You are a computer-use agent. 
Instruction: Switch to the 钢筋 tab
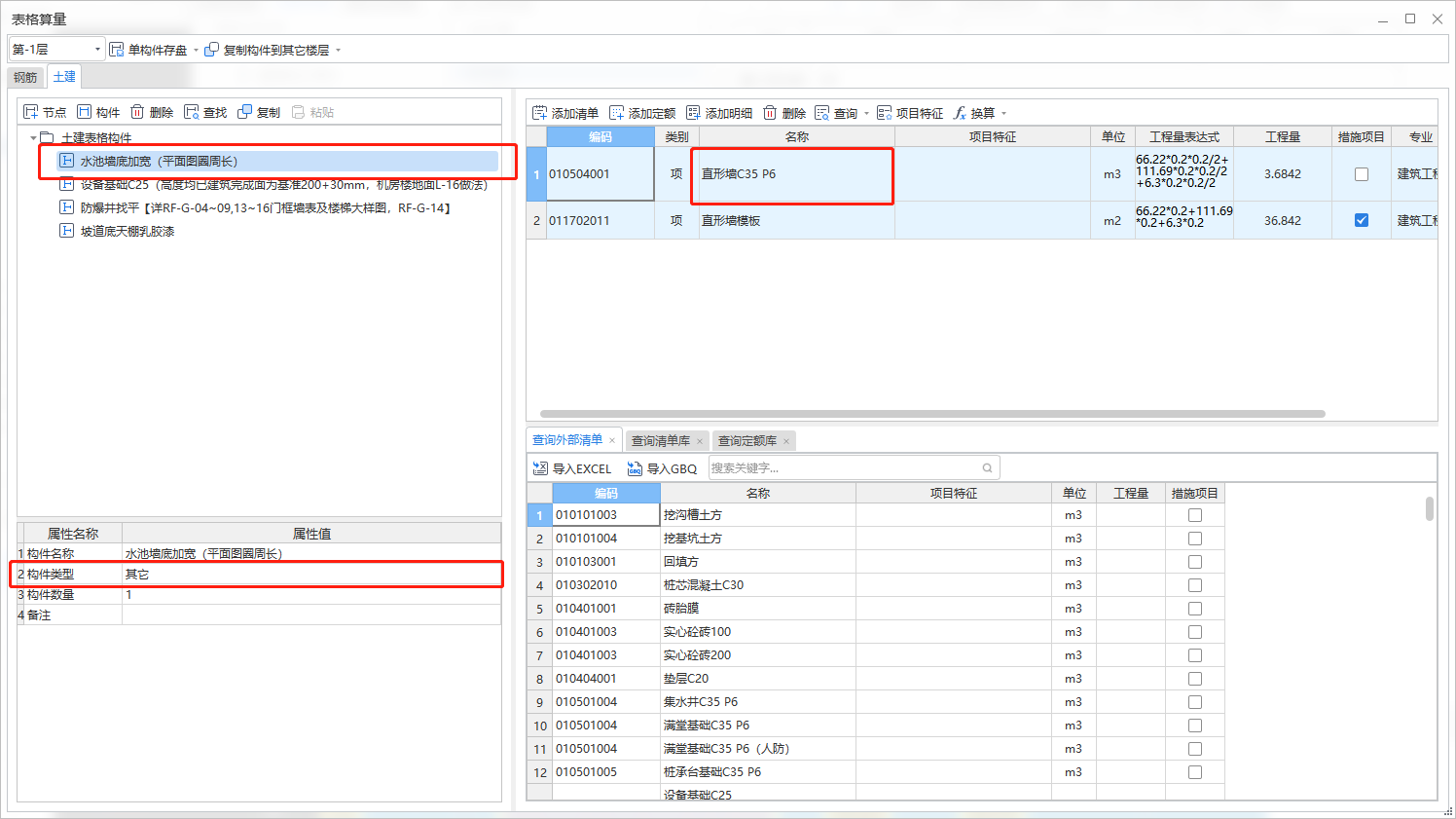point(25,78)
